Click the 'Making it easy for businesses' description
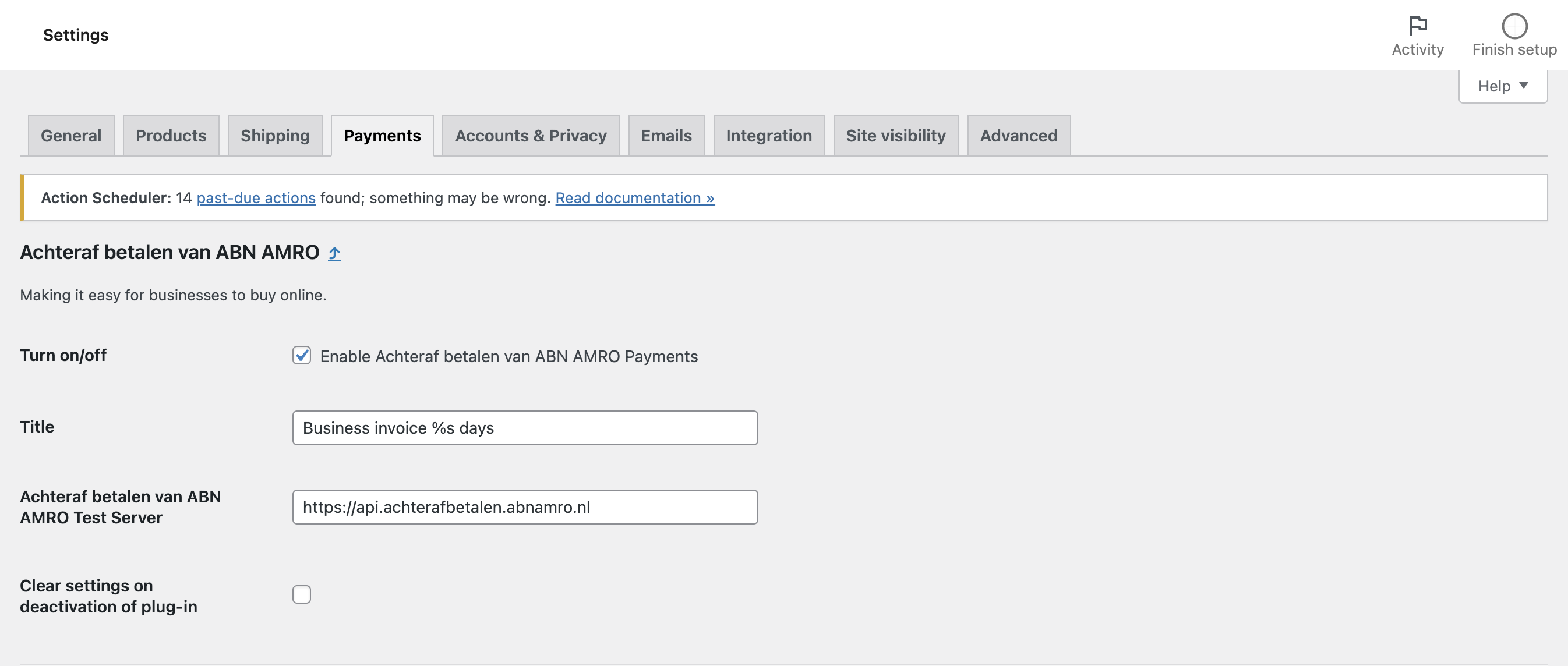 pyautogui.click(x=174, y=295)
